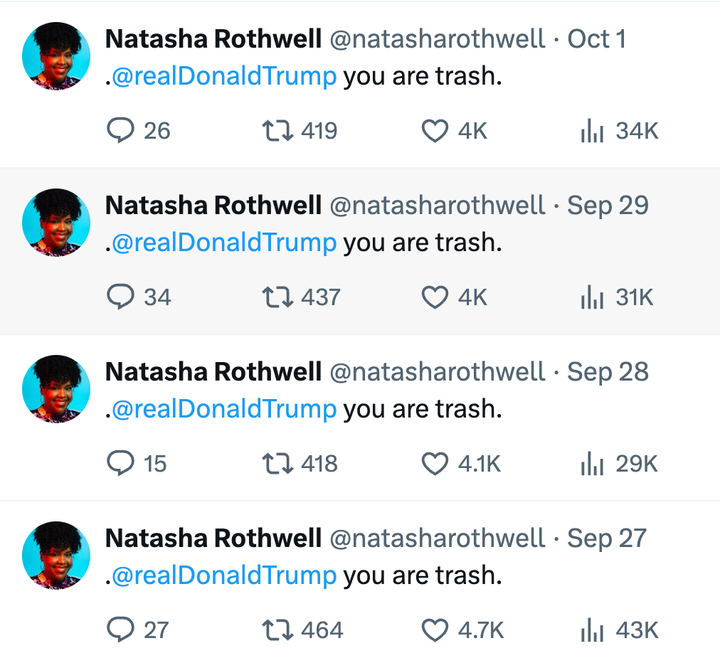Open view stats of Sep 29 tweet
Viewport: 720px width, 653px height.
pyautogui.click(x=594, y=297)
